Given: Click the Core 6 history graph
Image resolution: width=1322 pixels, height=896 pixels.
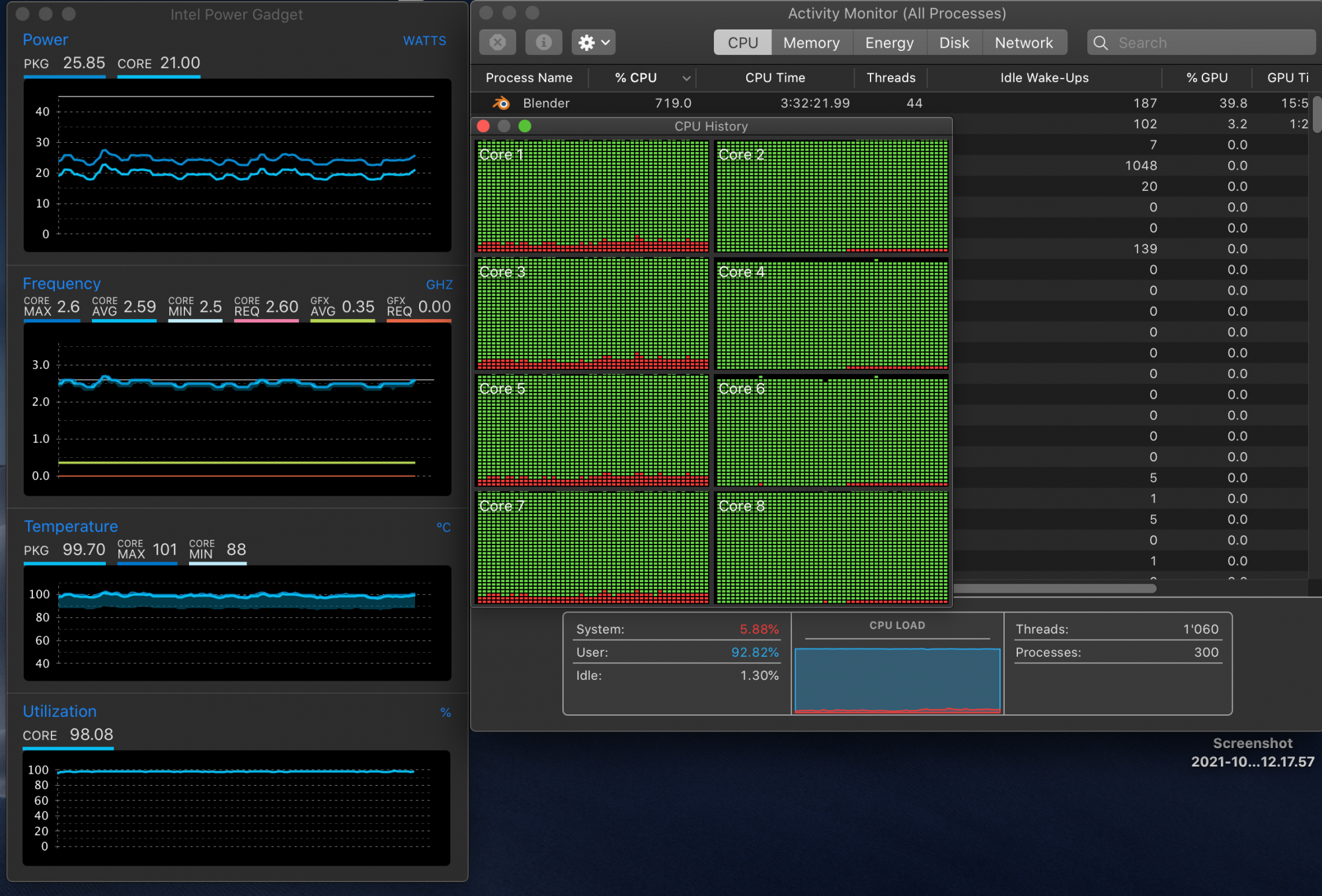Looking at the screenshot, I should pyautogui.click(x=832, y=430).
